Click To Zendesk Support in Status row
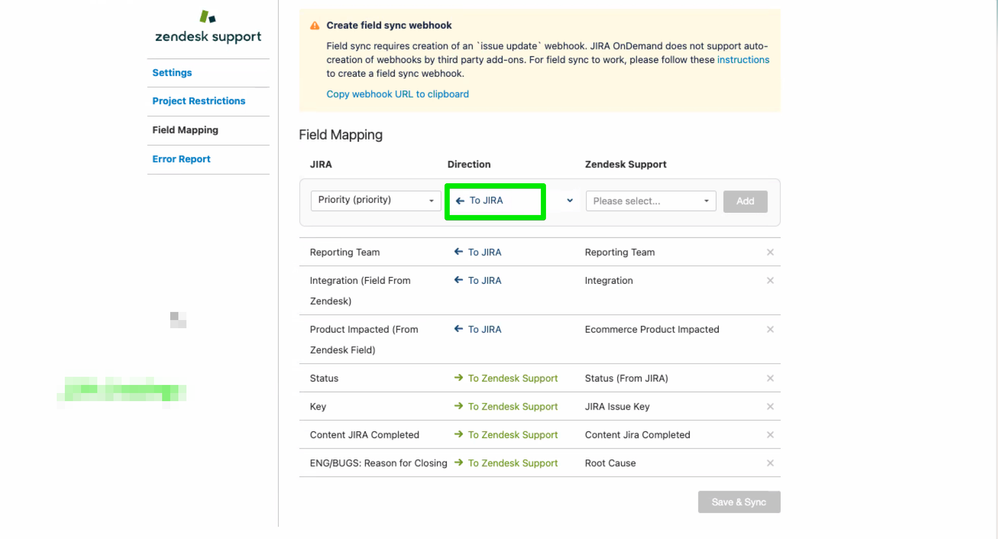Viewport: 998px width, 539px height. [506, 378]
